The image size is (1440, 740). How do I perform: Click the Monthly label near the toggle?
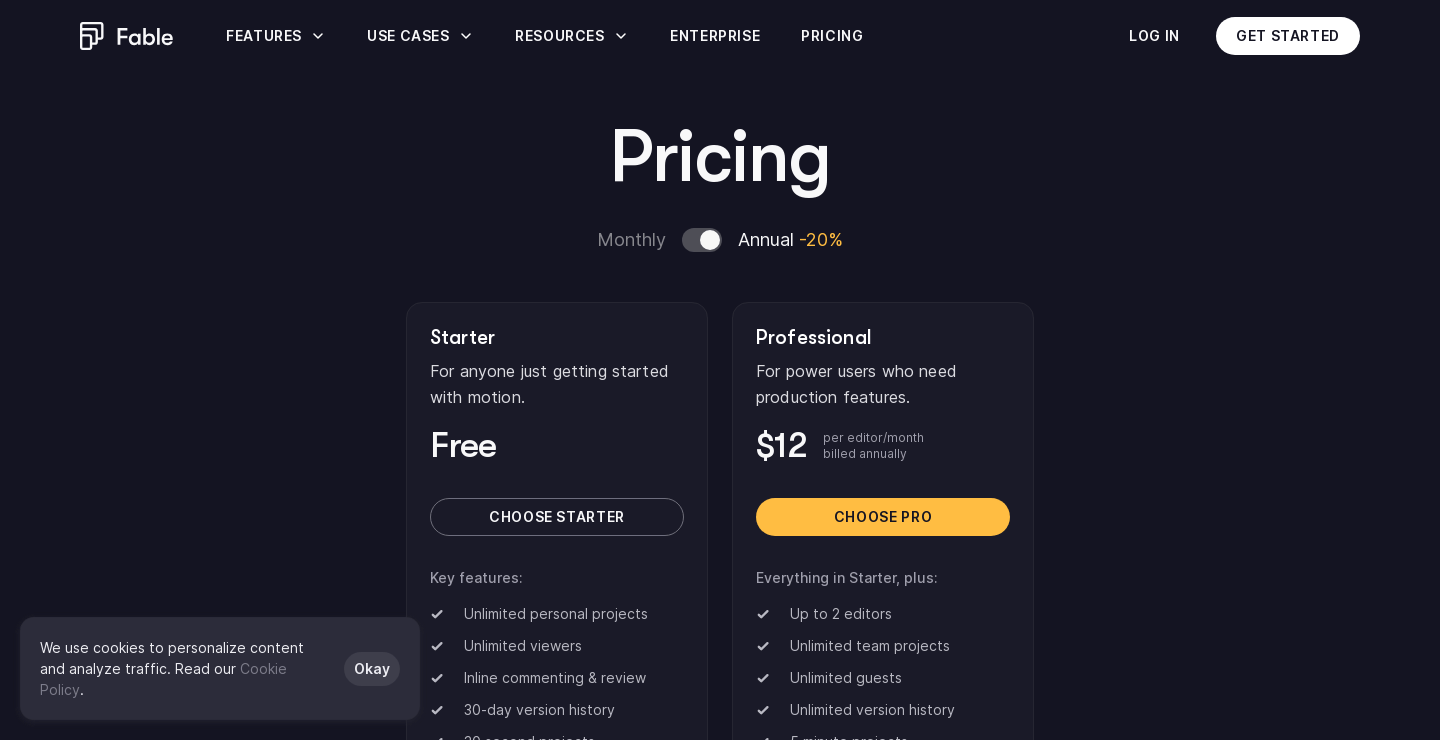tap(631, 240)
